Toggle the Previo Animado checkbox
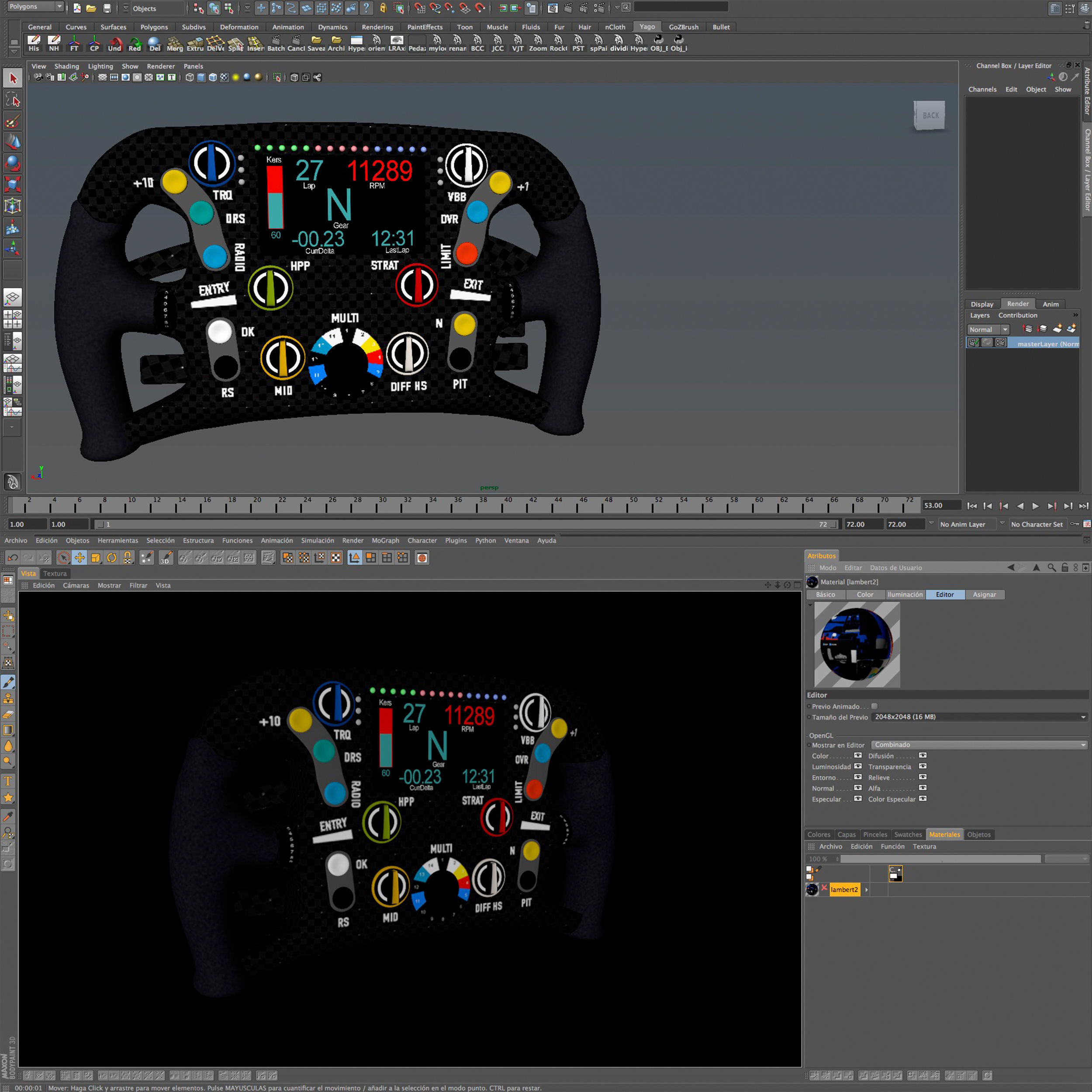Image resolution: width=1092 pixels, height=1092 pixels. [874, 706]
